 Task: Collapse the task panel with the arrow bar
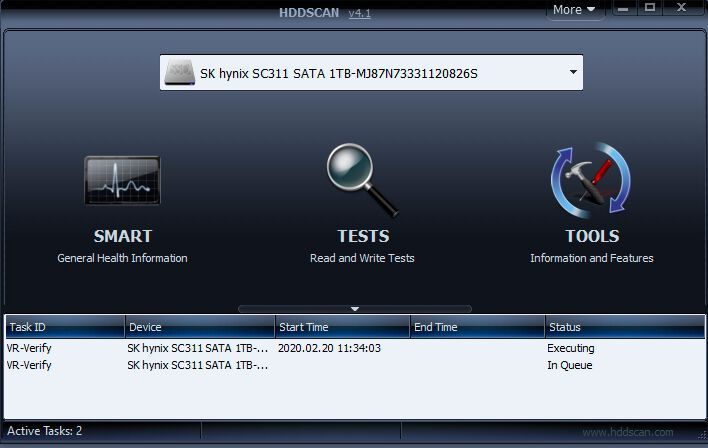[x=355, y=309]
